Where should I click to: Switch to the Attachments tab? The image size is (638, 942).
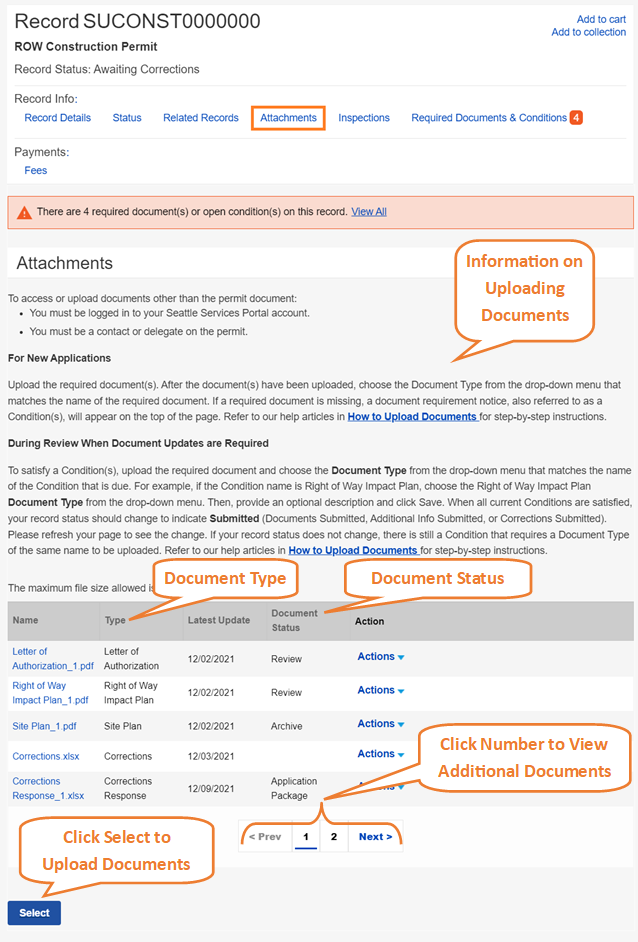(x=288, y=118)
